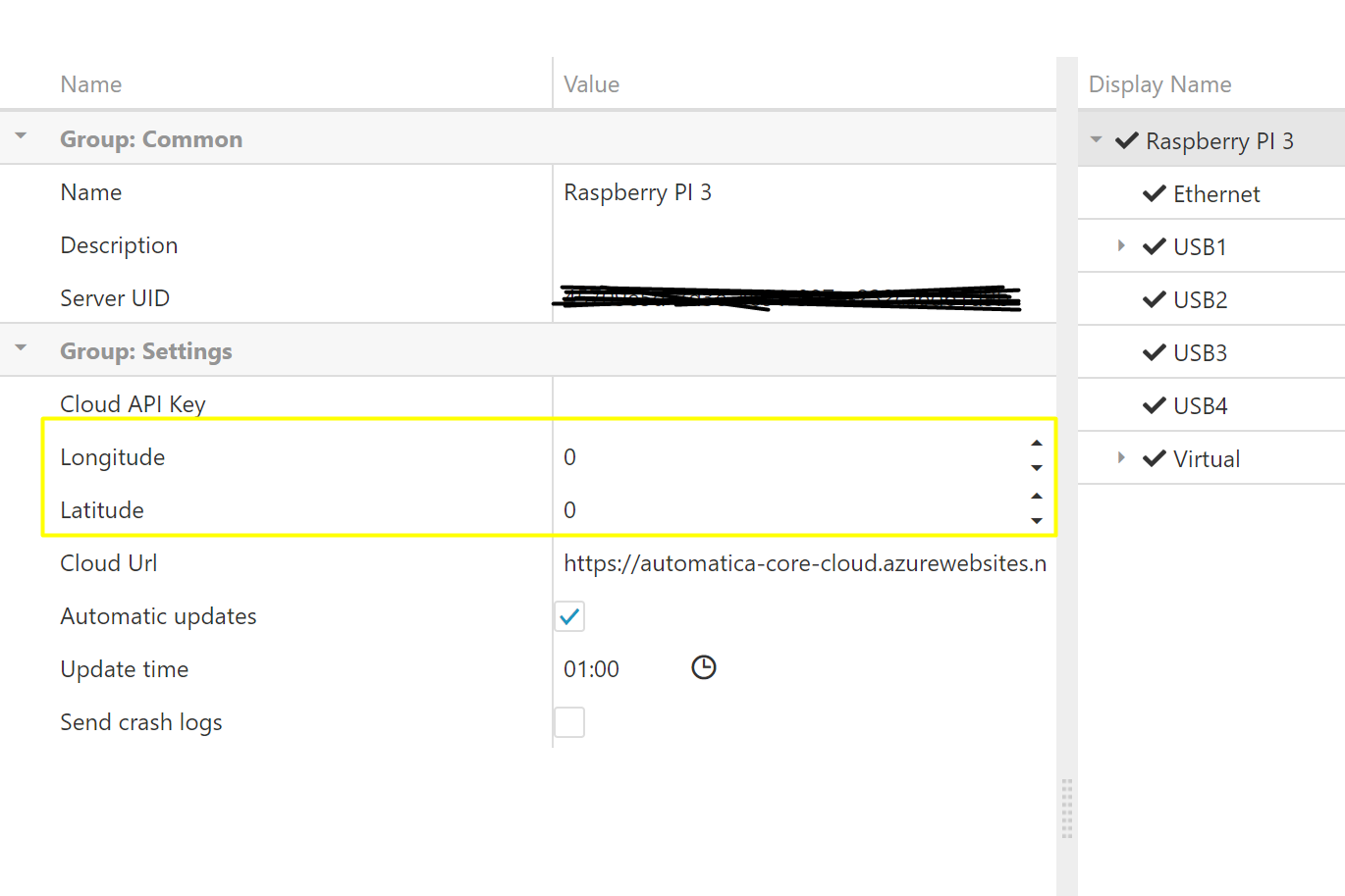Click the Automatic updates row label
The width and height of the screenshot is (1345, 896).
pos(158,616)
